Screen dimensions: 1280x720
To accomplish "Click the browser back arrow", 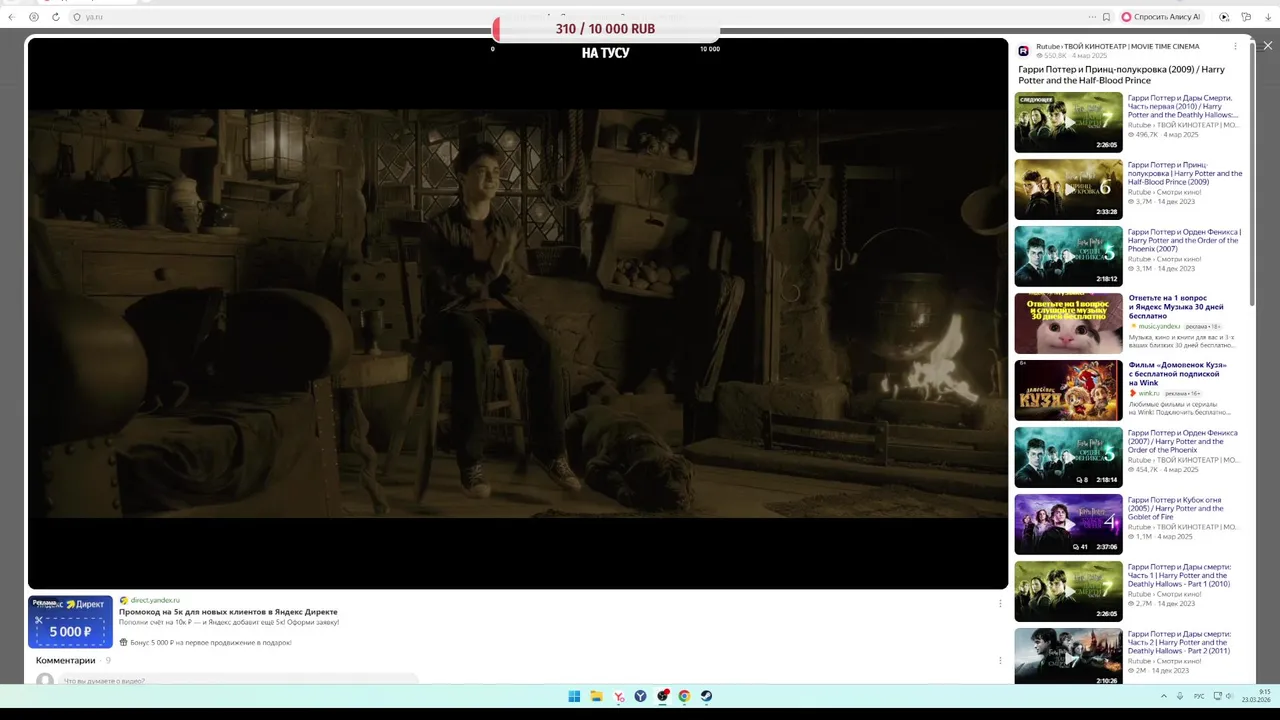I will point(11,17).
